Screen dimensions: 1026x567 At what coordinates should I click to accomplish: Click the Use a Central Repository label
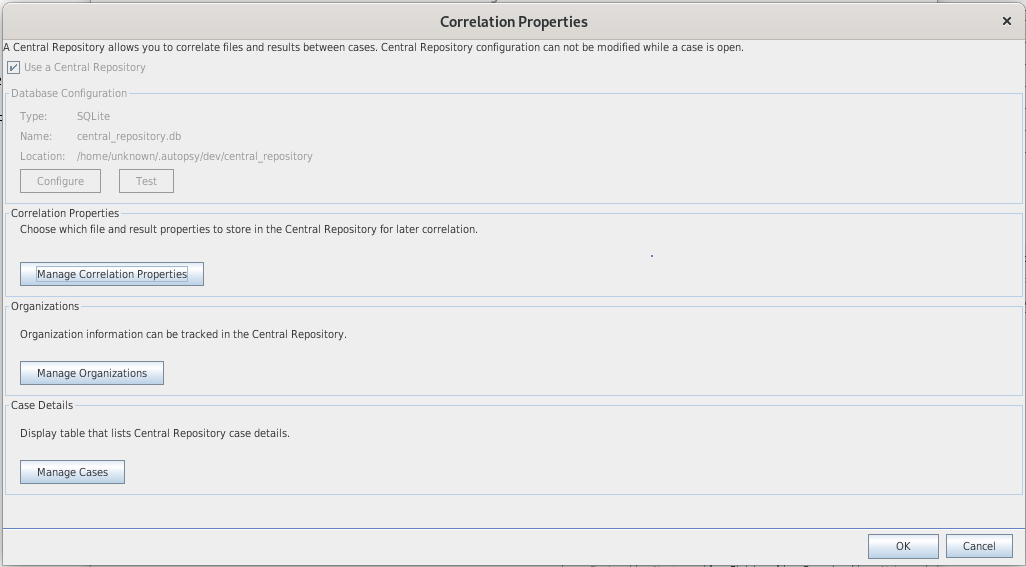(85, 68)
